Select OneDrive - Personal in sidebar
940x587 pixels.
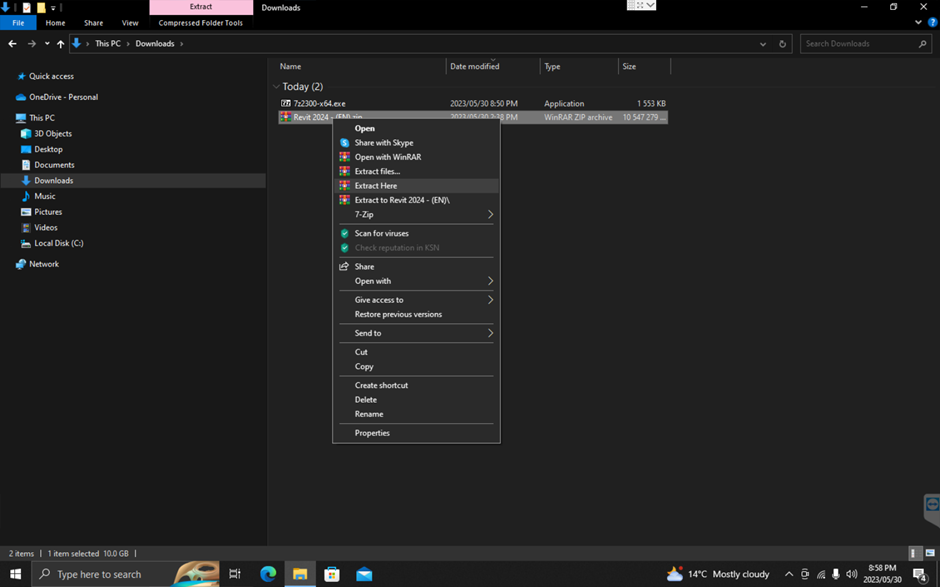click(64, 97)
